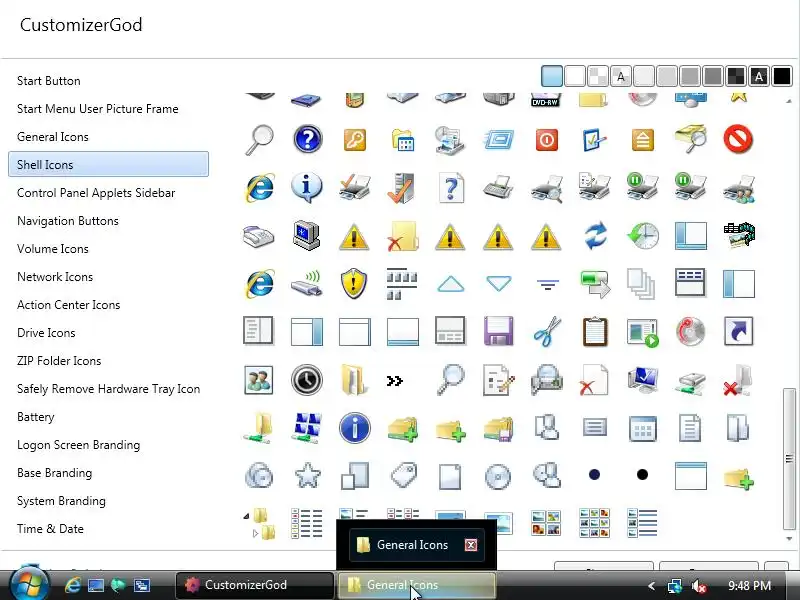This screenshot has width=800, height=600.
Task: Select the yellow security shield icon
Action: tap(354, 284)
